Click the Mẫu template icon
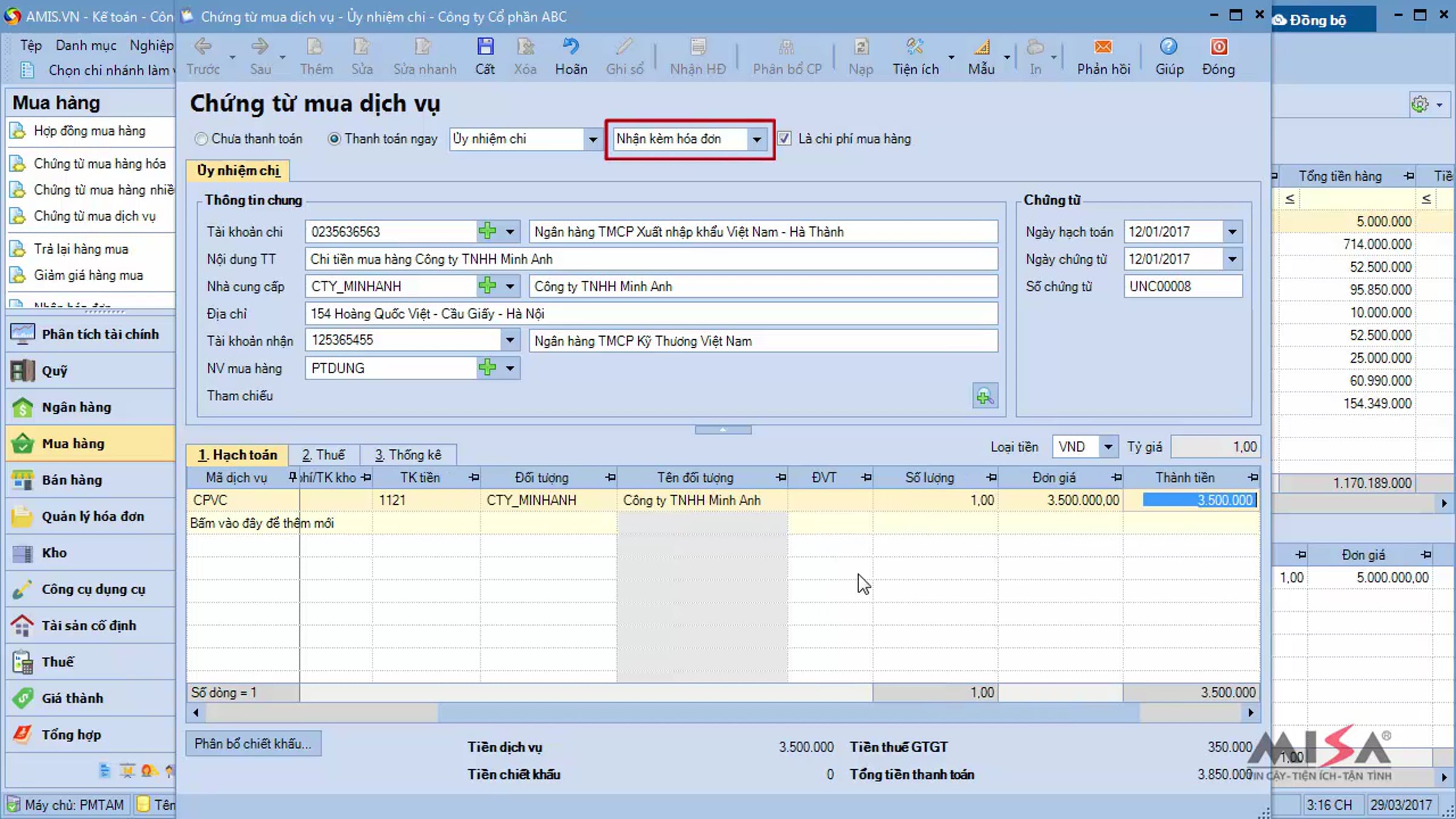The width and height of the screenshot is (1456, 819). tap(982, 47)
